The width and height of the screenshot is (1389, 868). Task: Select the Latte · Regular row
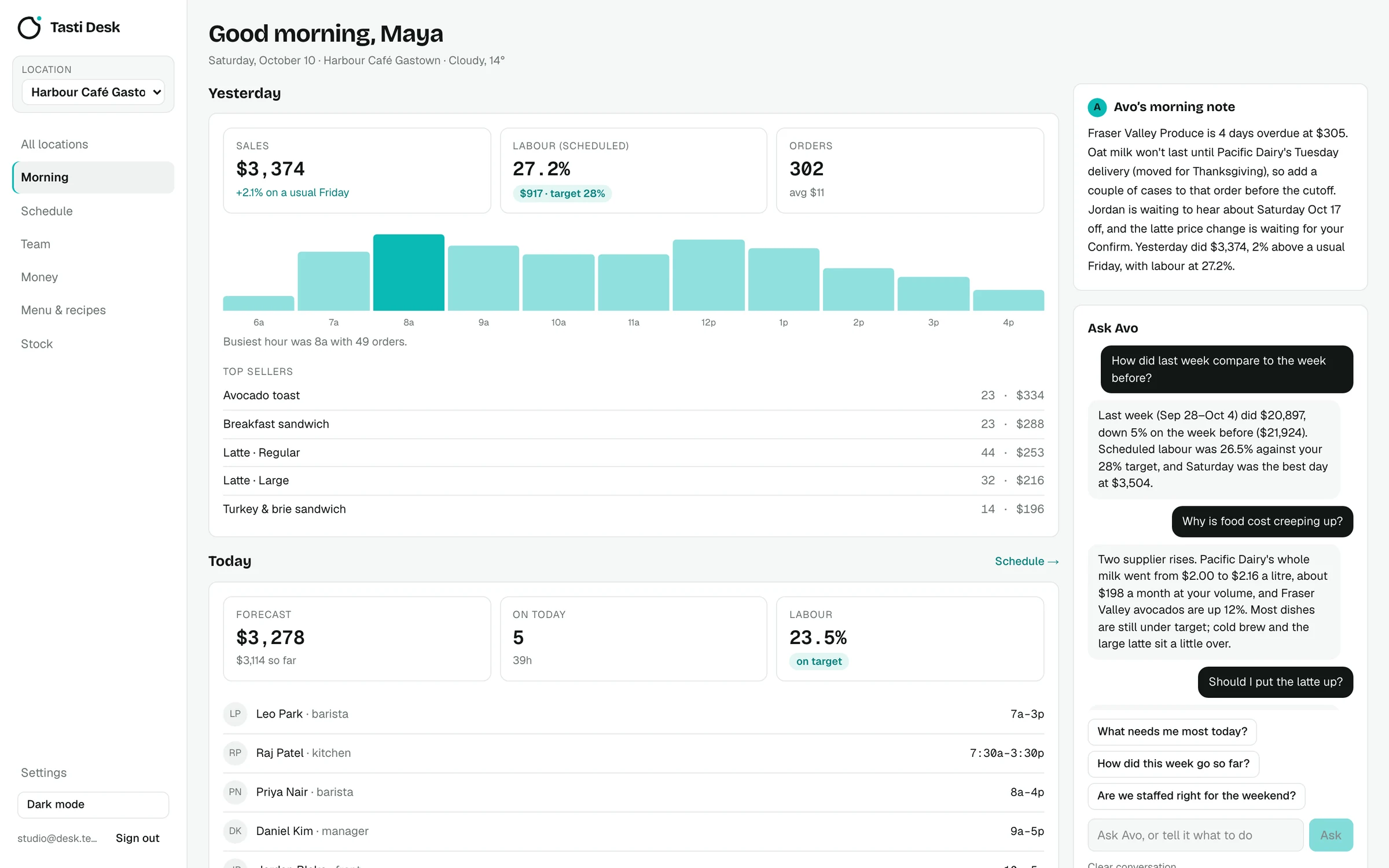point(633,453)
